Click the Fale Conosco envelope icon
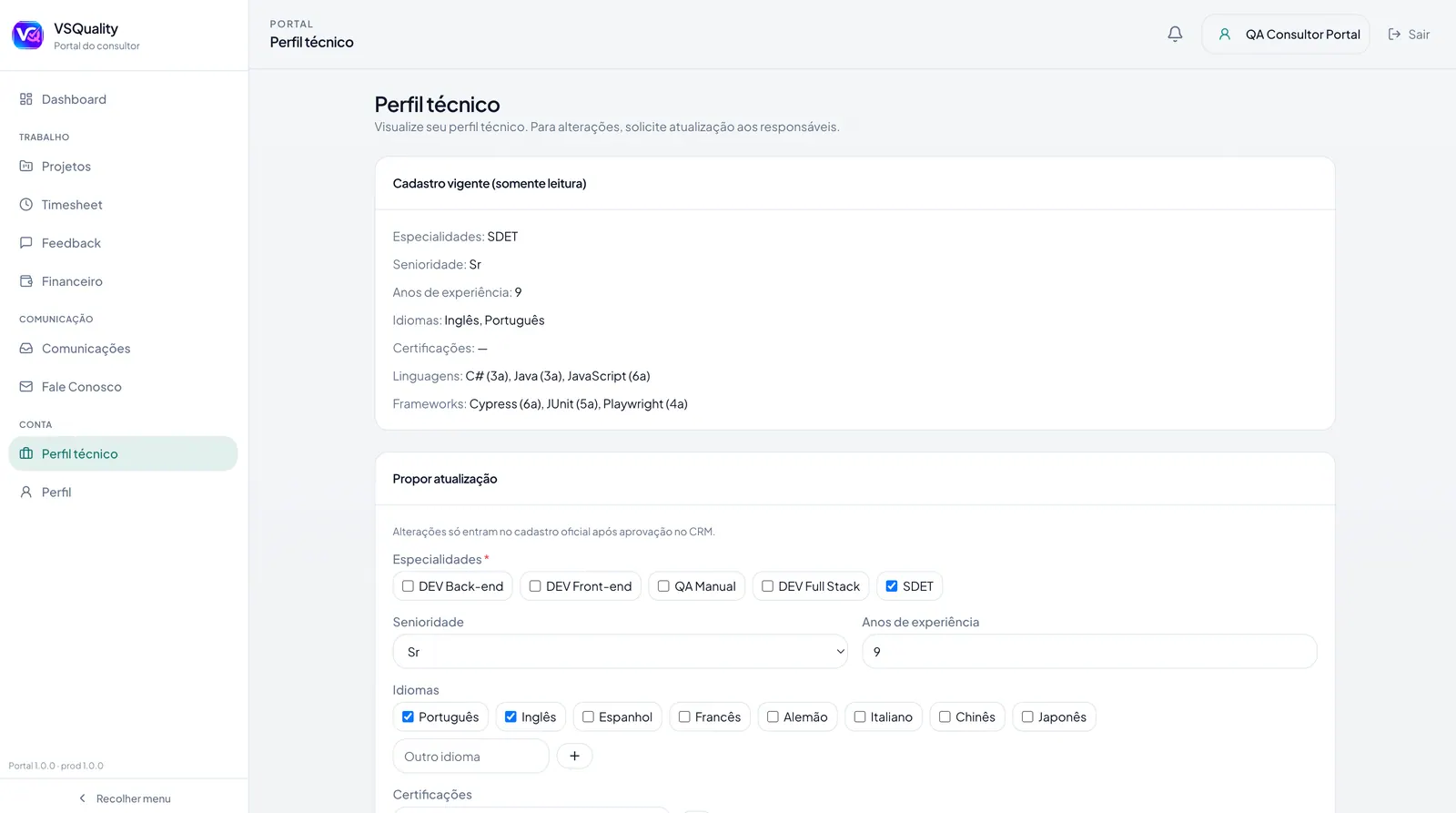The image size is (1456, 813). (26, 387)
